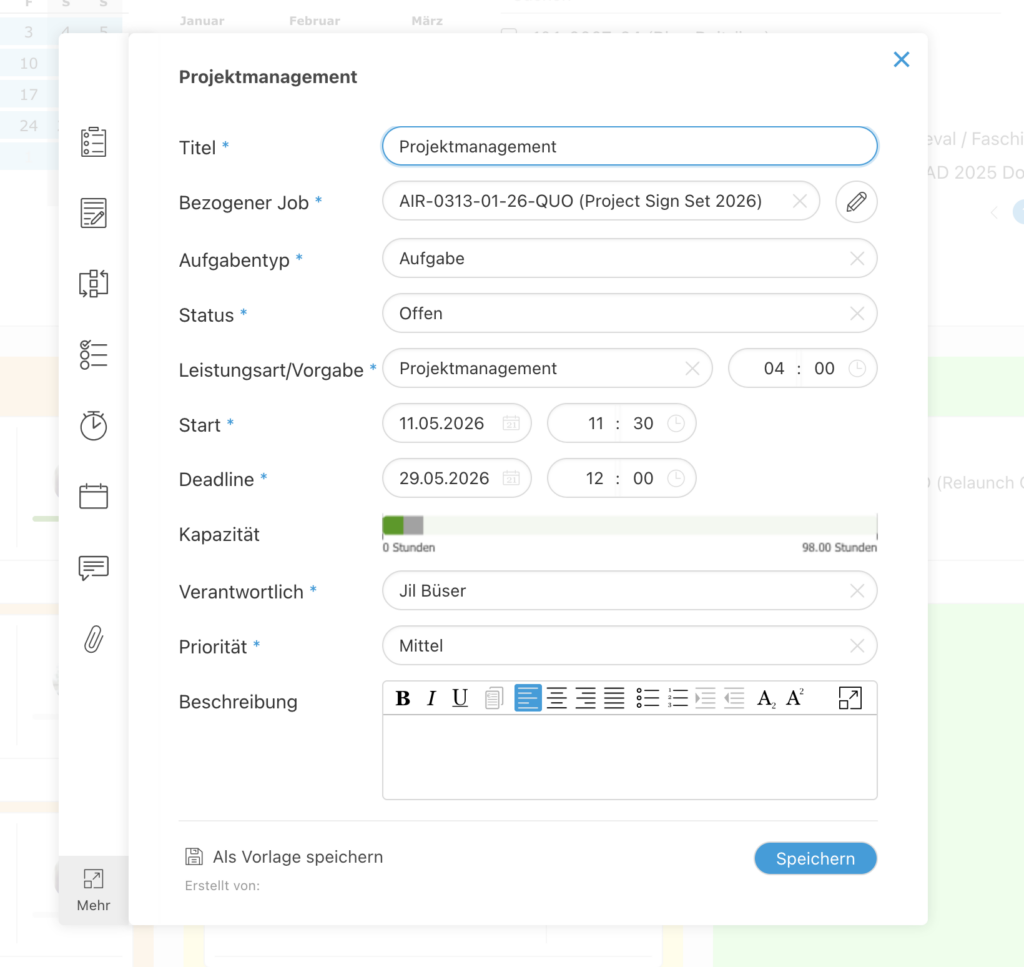Select the calendar icon in the sidebar
The width and height of the screenshot is (1024, 967).
[x=93, y=496]
